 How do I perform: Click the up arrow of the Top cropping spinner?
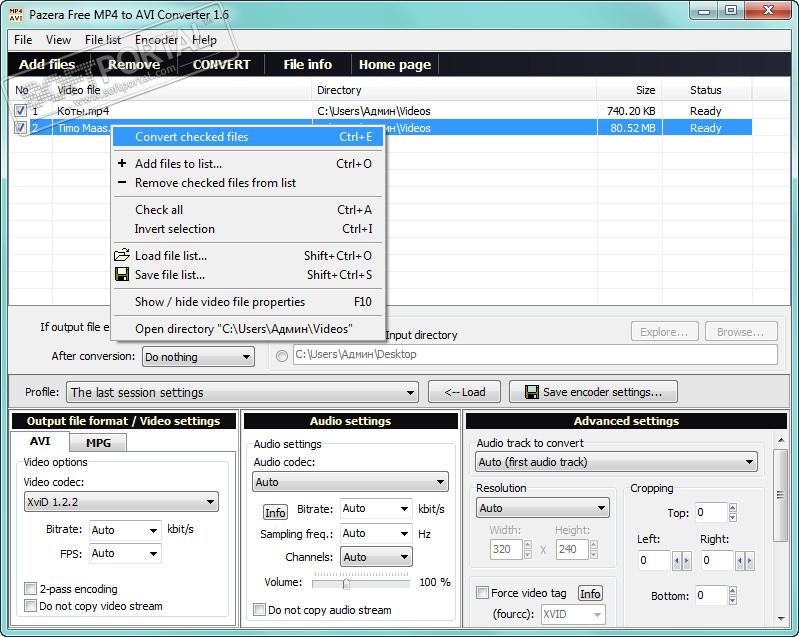[733, 508]
